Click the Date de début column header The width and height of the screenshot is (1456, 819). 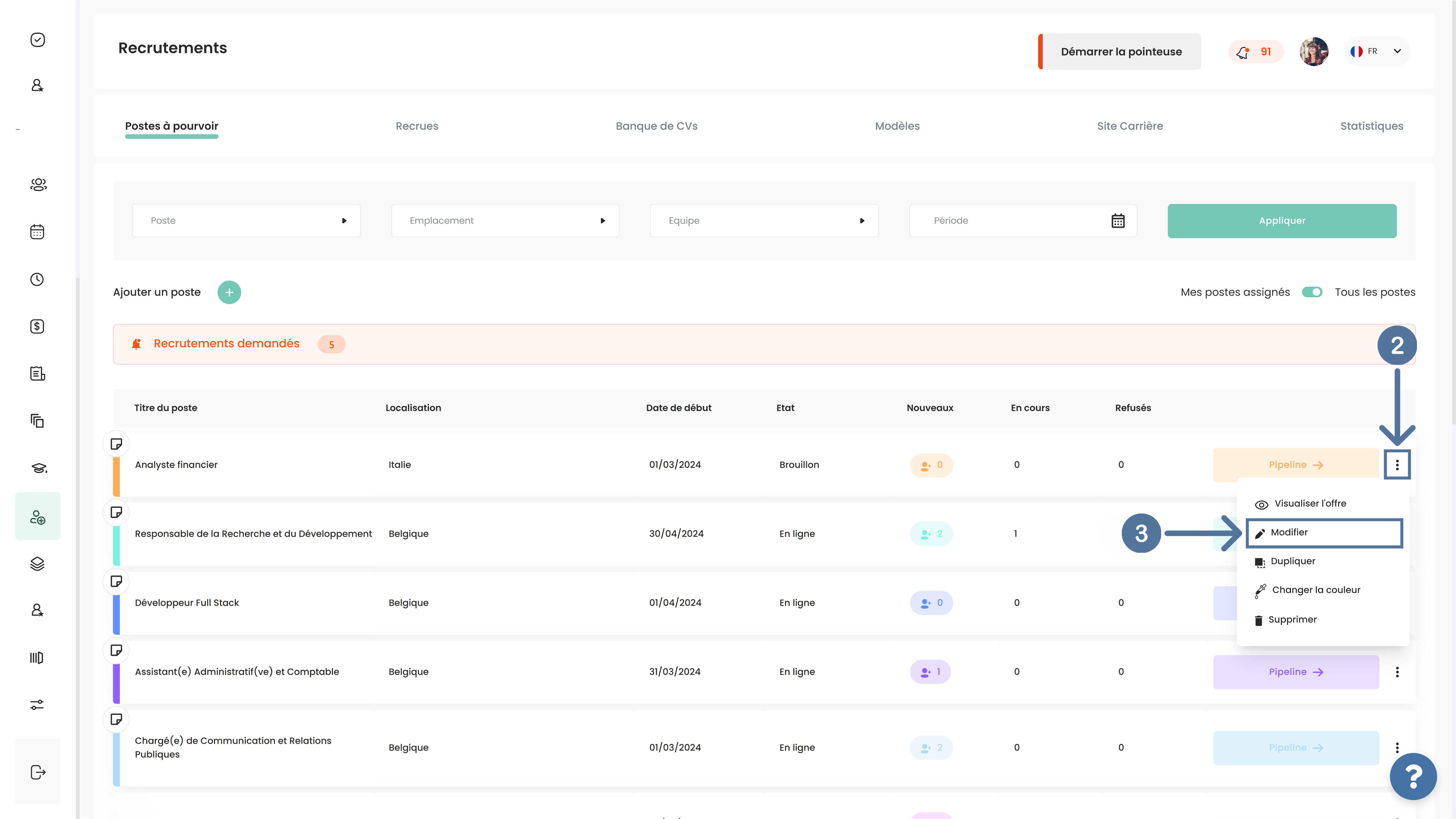click(x=678, y=408)
